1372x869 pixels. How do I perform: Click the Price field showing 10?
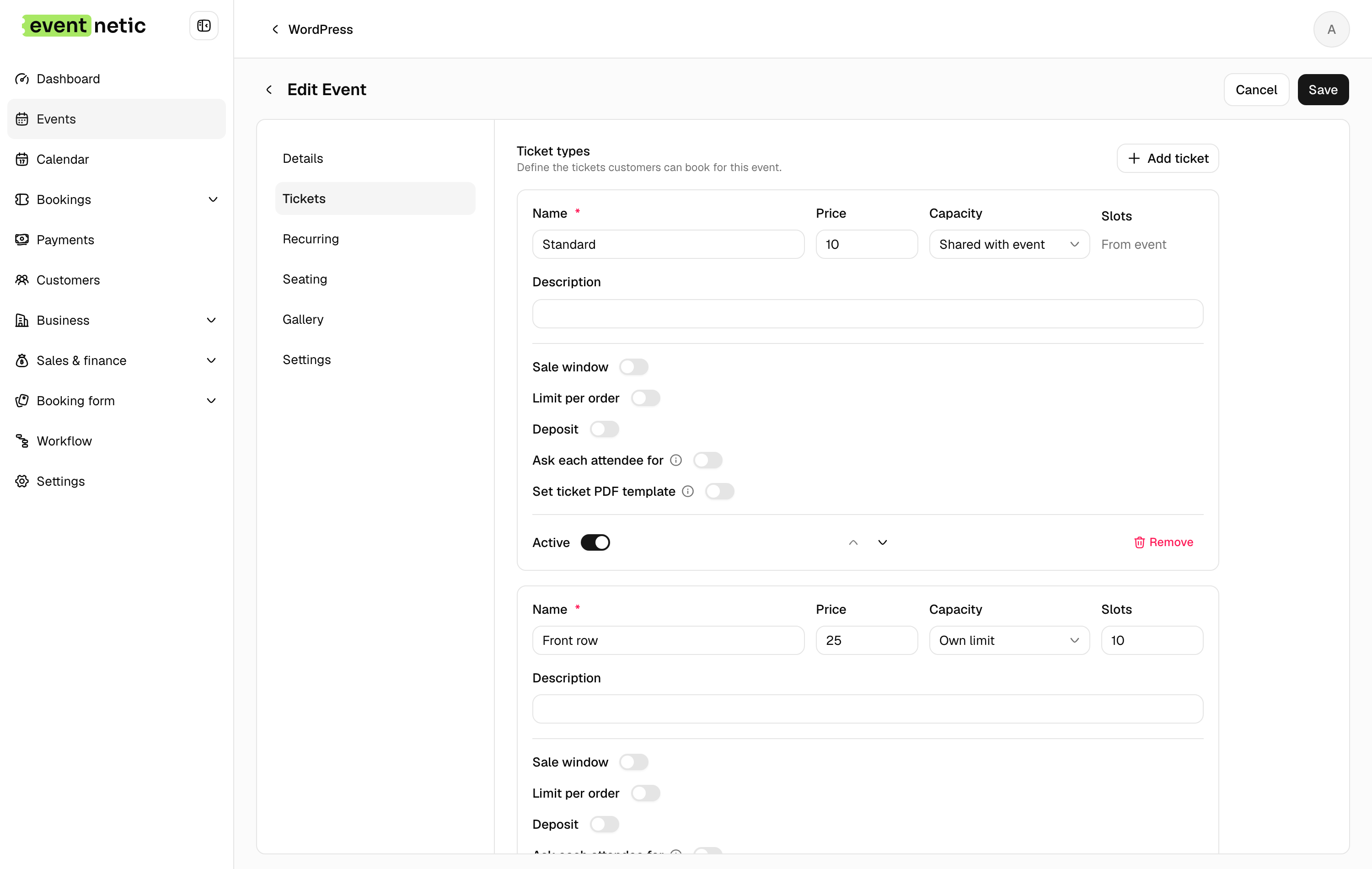point(866,244)
